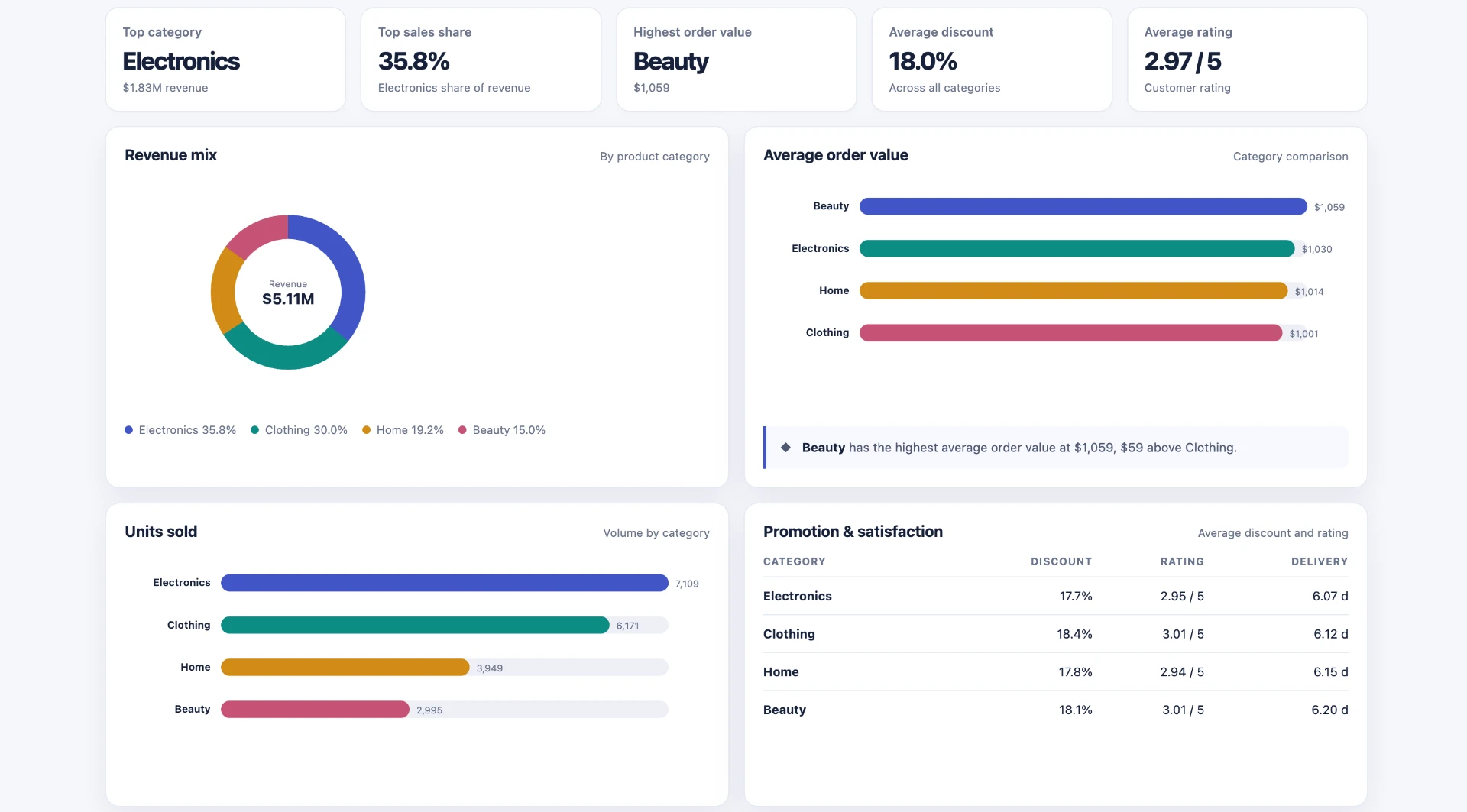Click the 'Customer rating' caption
1467x812 pixels.
coord(1187,88)
